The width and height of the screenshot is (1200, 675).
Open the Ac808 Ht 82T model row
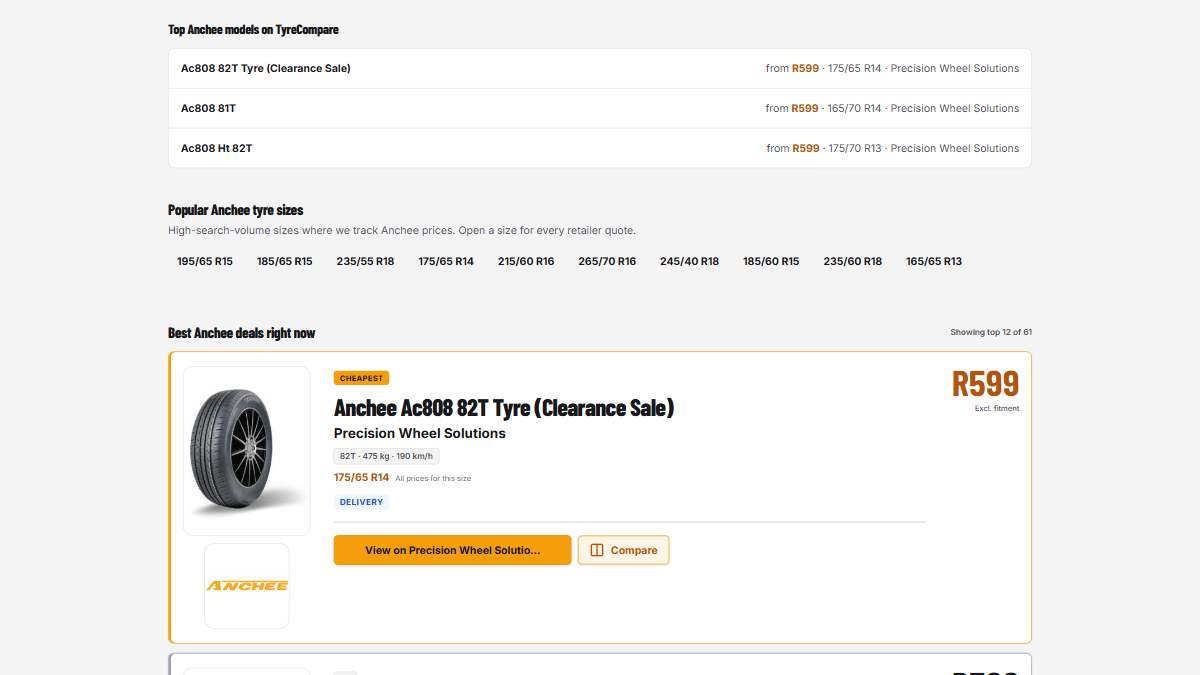(x=600, y=148)
